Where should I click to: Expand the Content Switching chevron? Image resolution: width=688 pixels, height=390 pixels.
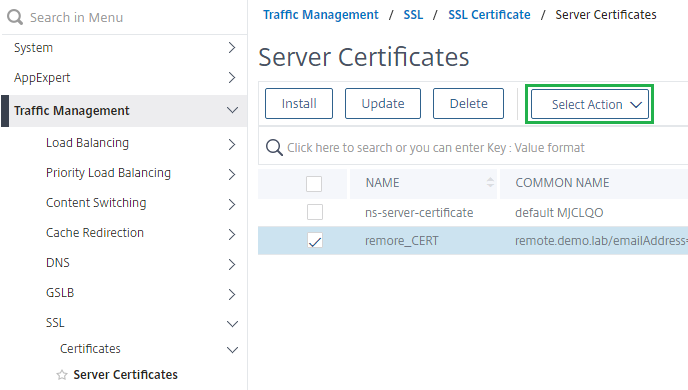(x=232, y=204)
